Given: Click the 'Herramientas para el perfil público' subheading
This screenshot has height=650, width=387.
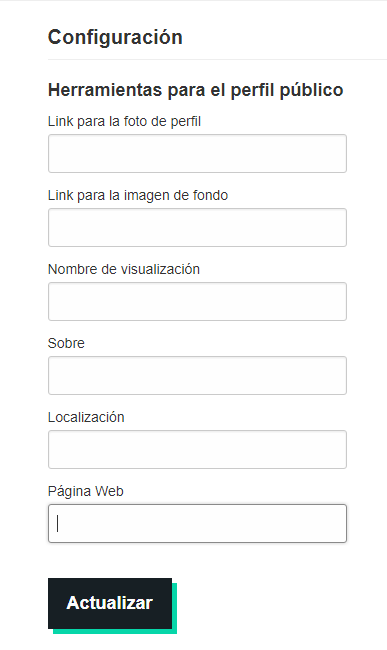Looking at the screenshot, I should click(x=196, y=90).
